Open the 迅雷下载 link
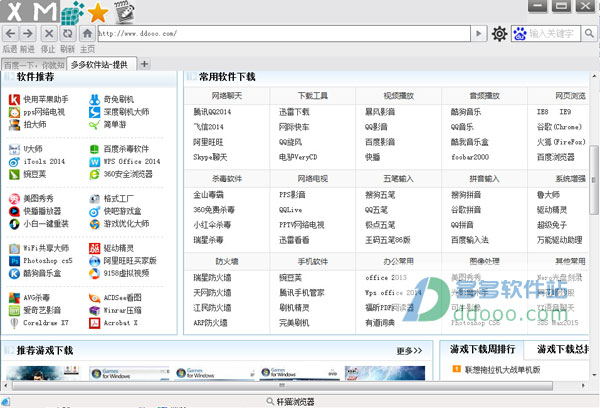The width and height of the screenshot is (600, 408). (294, 112)
